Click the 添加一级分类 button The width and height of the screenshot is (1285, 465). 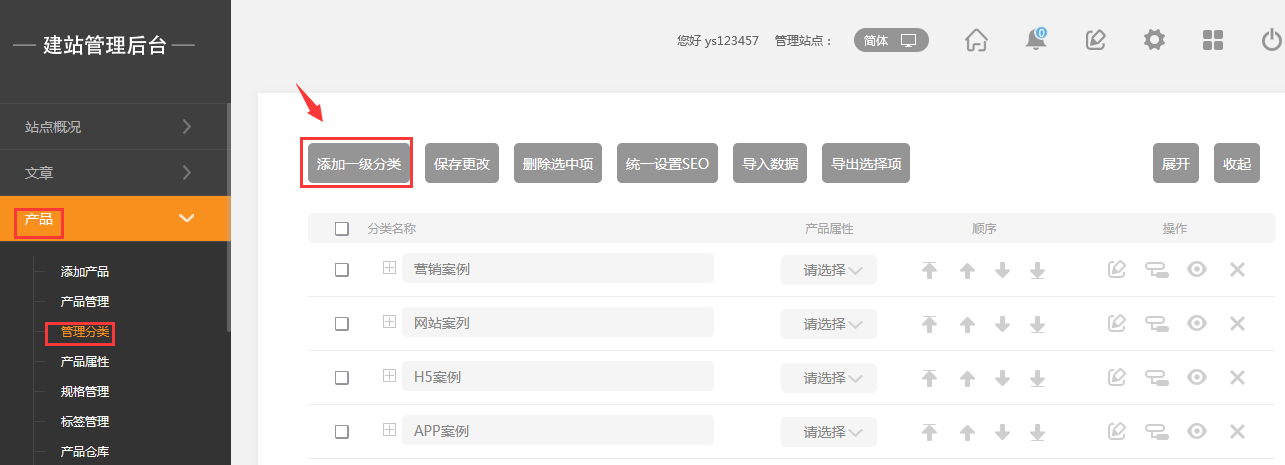click(358, 164)
